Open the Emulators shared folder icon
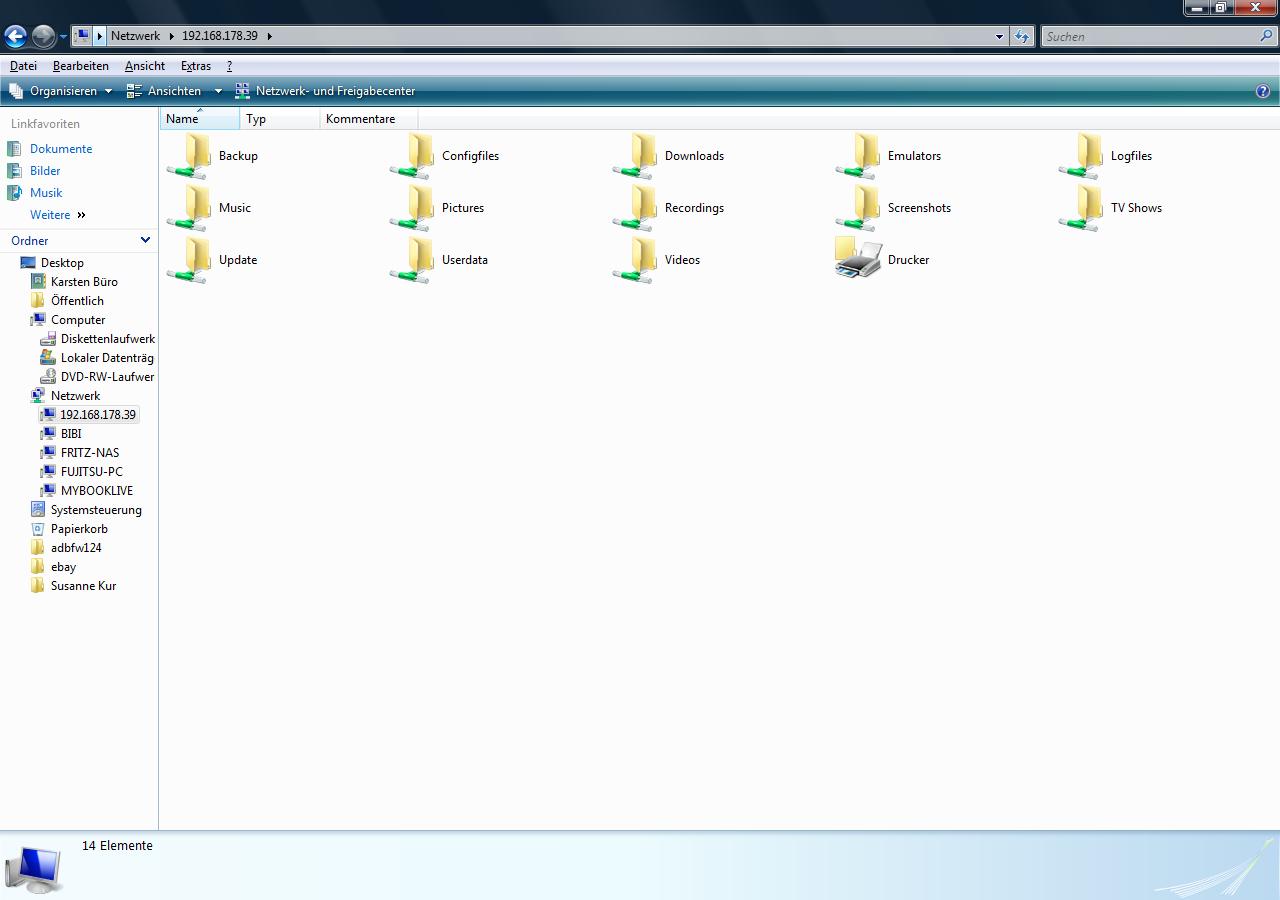 tap(859, 157)
